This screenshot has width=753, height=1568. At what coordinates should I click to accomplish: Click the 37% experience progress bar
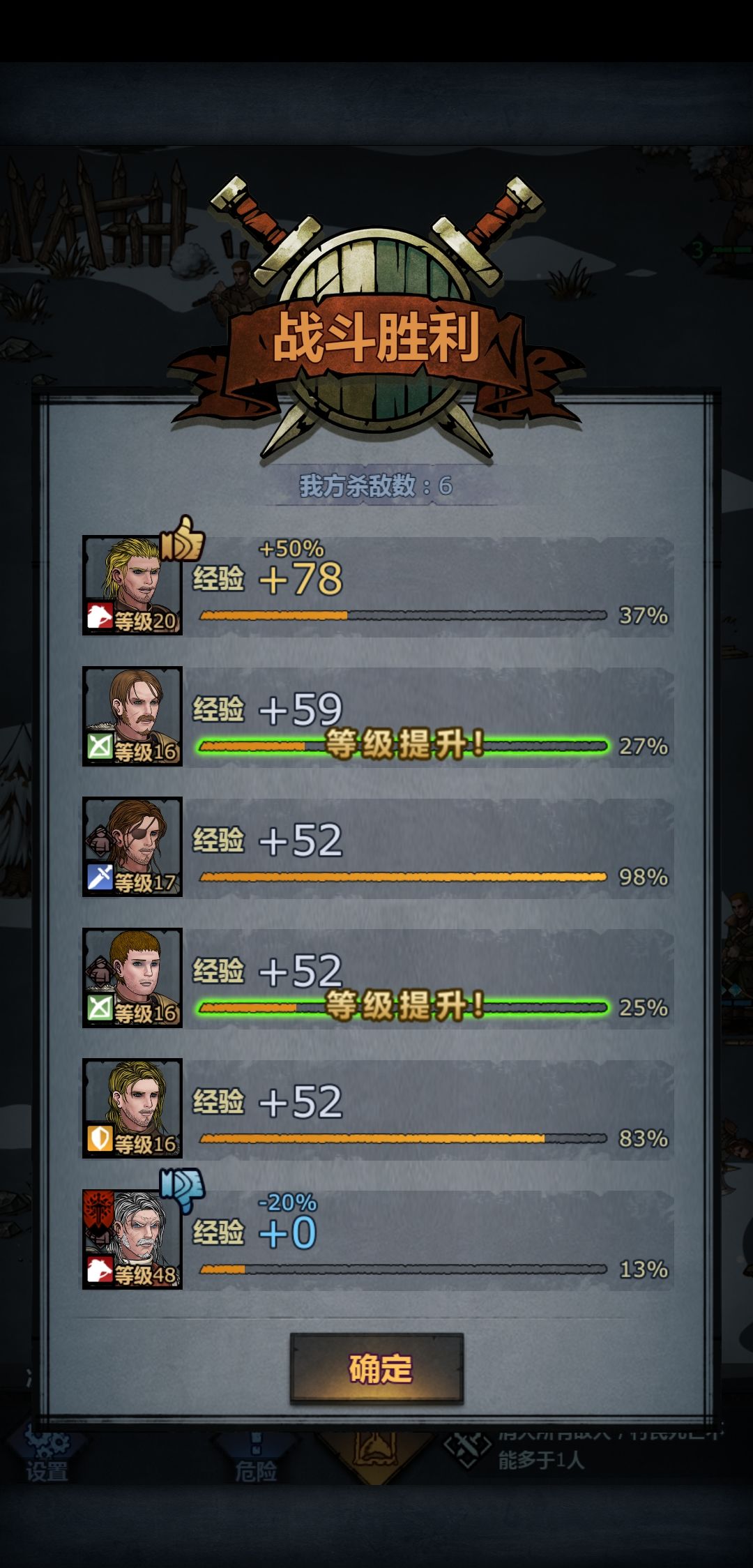[x=403, y=615]
